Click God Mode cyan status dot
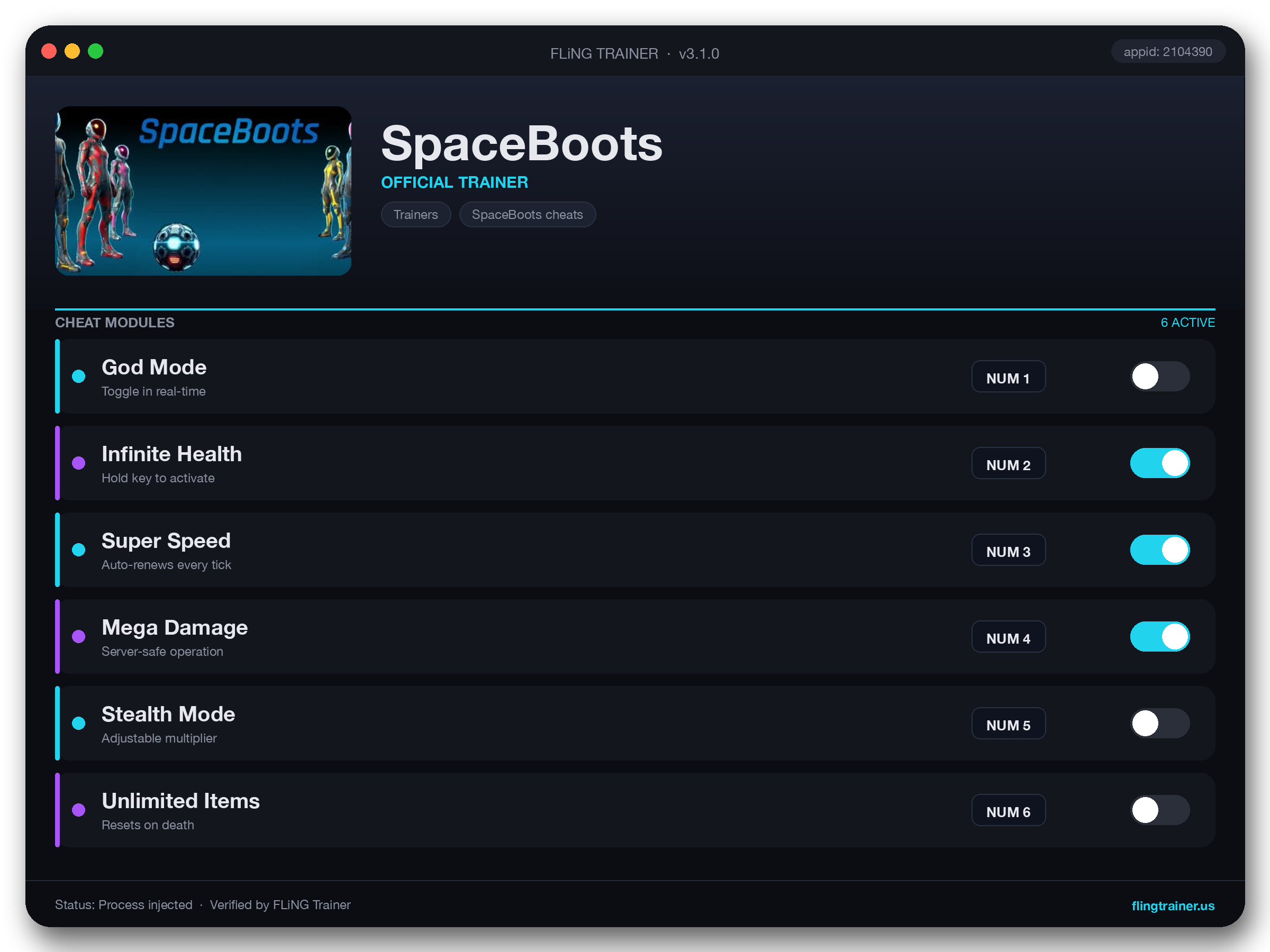The height and width of the screenshot is (952, 1270). click(x=79, y=377)
